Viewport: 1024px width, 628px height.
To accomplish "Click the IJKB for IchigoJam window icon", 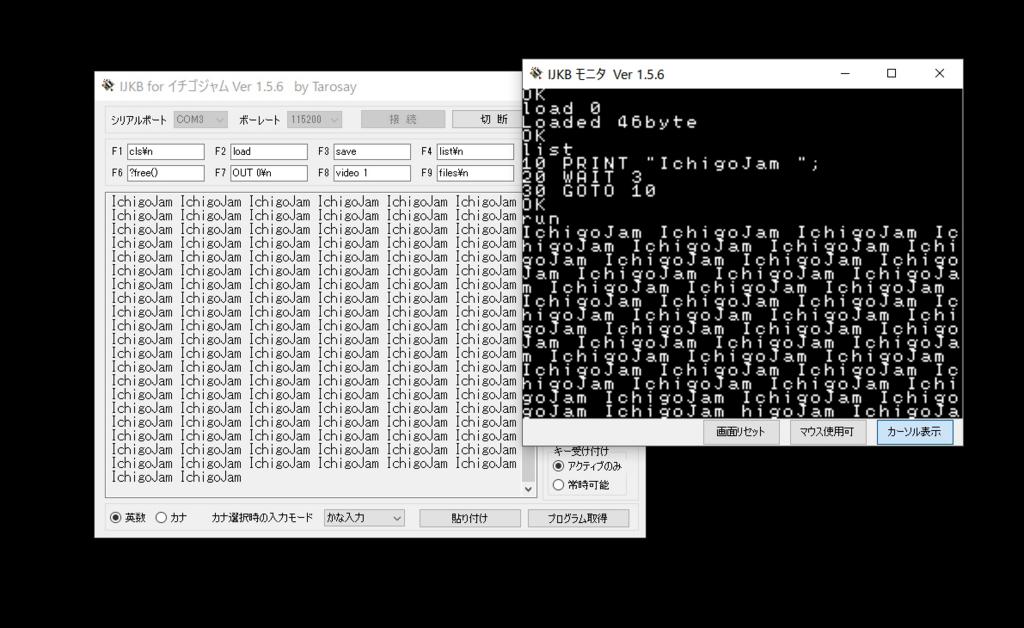I will tap(108, 86).
